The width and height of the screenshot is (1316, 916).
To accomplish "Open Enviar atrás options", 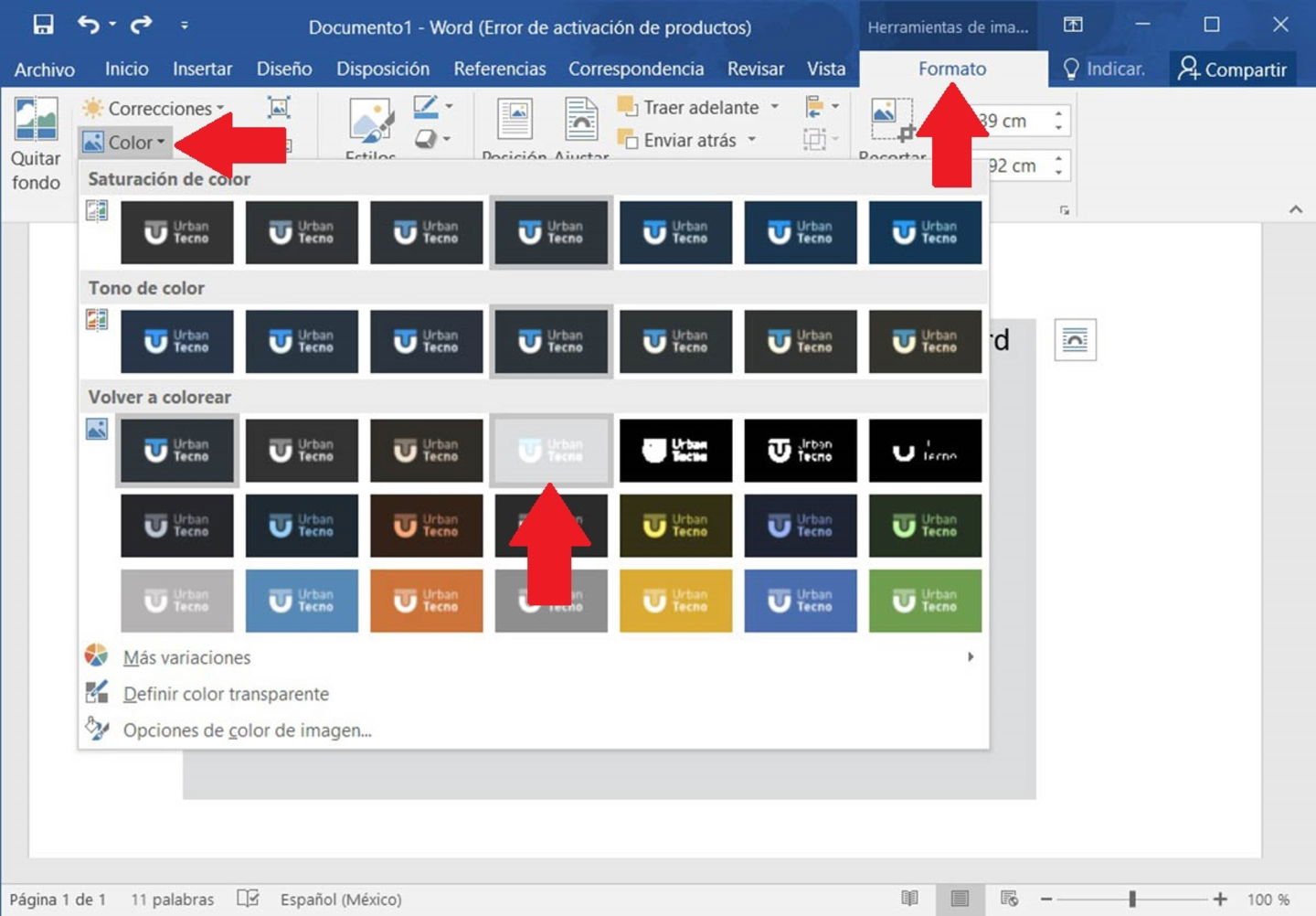I will pos(752,140).
